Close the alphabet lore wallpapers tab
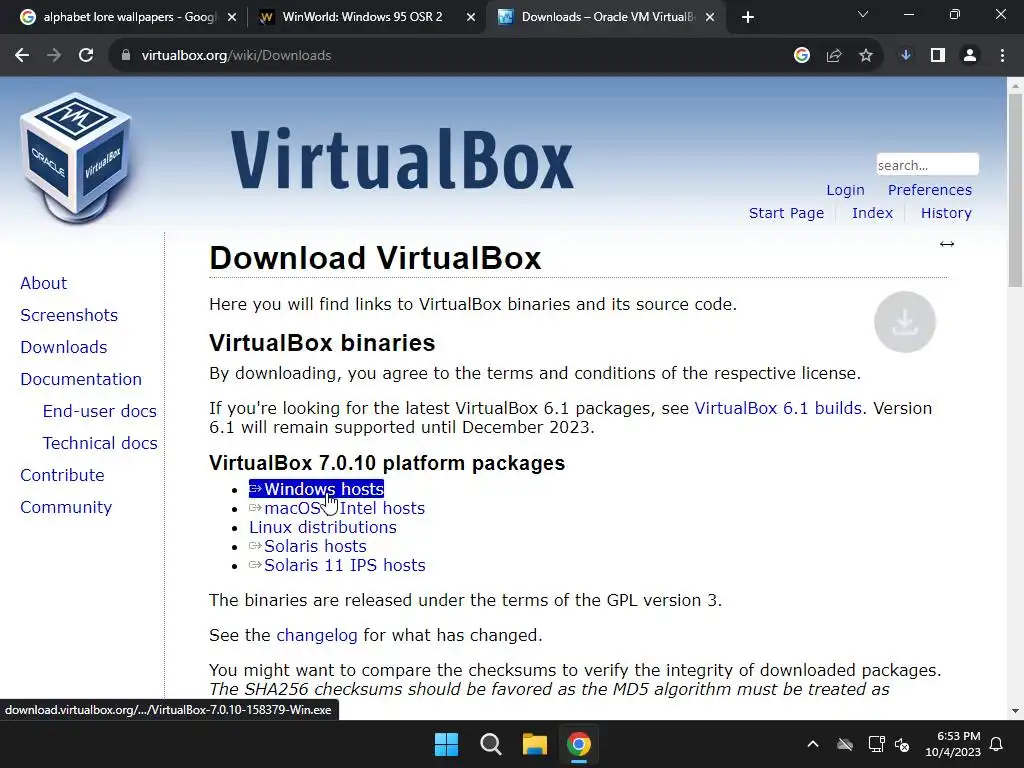The width and height of the screenshot is (1024, 768). click(232, 18)
